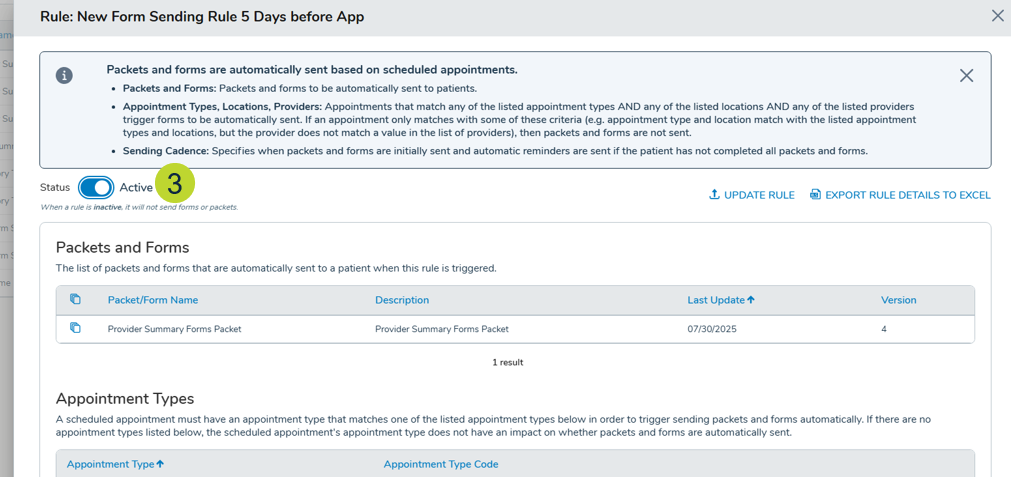The image size is (1011, 477).
Task: Sort by Appointment Type Code column
Action: pyautogui.click(x=440, y=464)
